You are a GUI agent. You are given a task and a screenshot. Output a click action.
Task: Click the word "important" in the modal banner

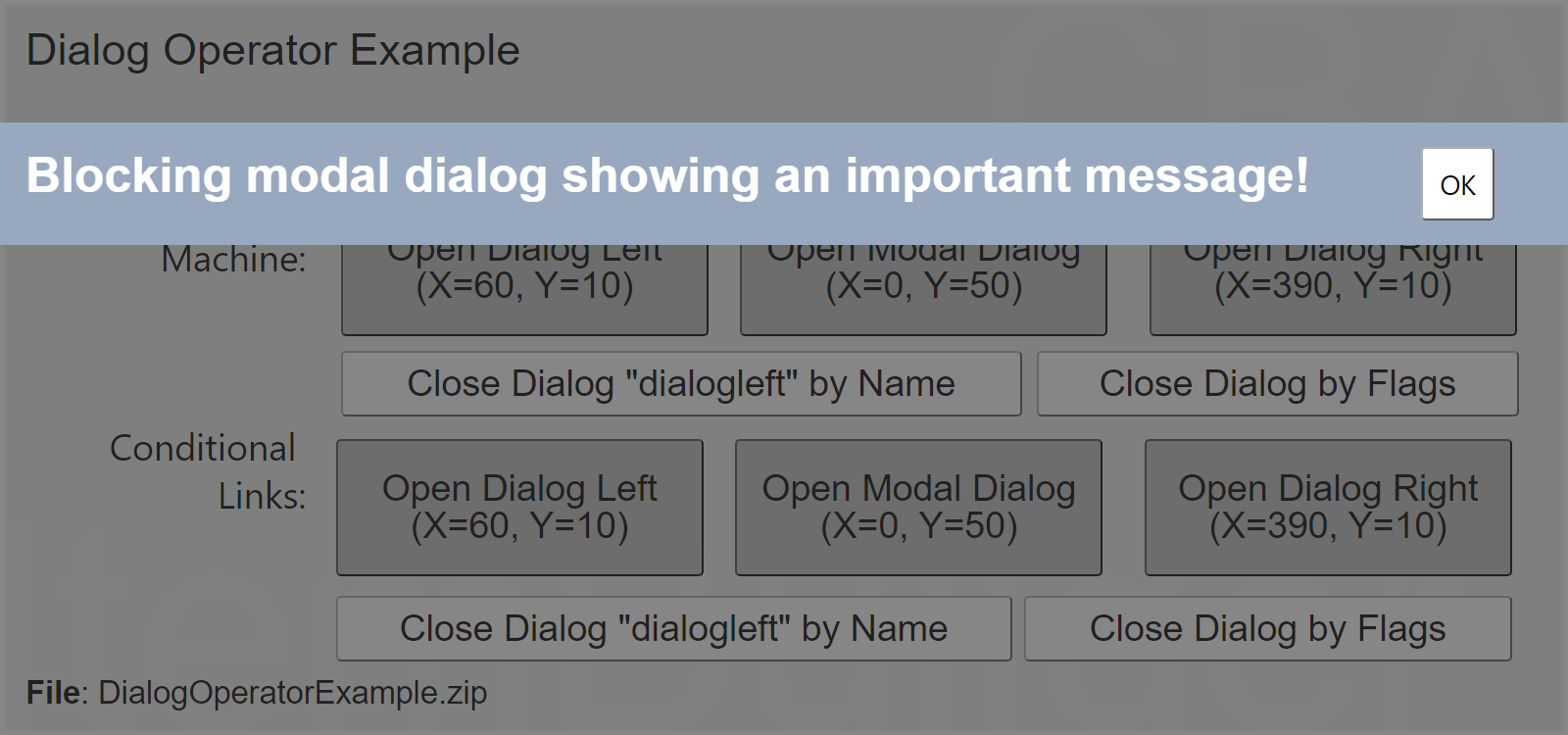click(x=957, y=176)
